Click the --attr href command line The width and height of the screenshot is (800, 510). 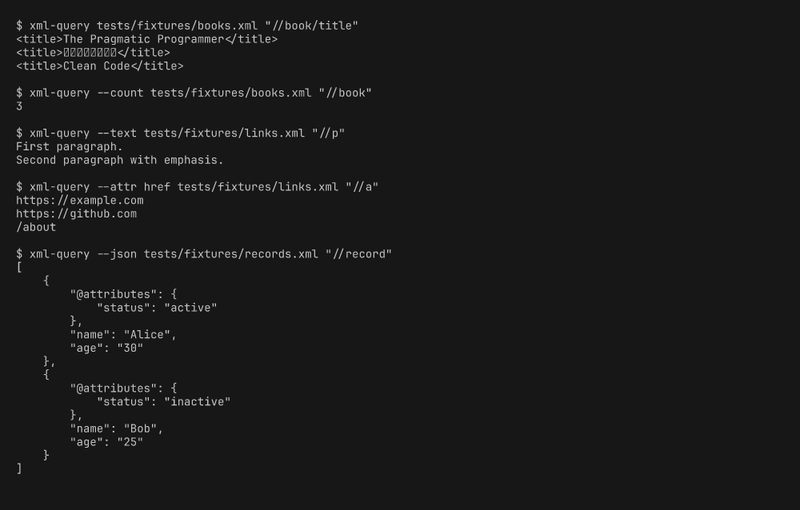pos(197,187)
